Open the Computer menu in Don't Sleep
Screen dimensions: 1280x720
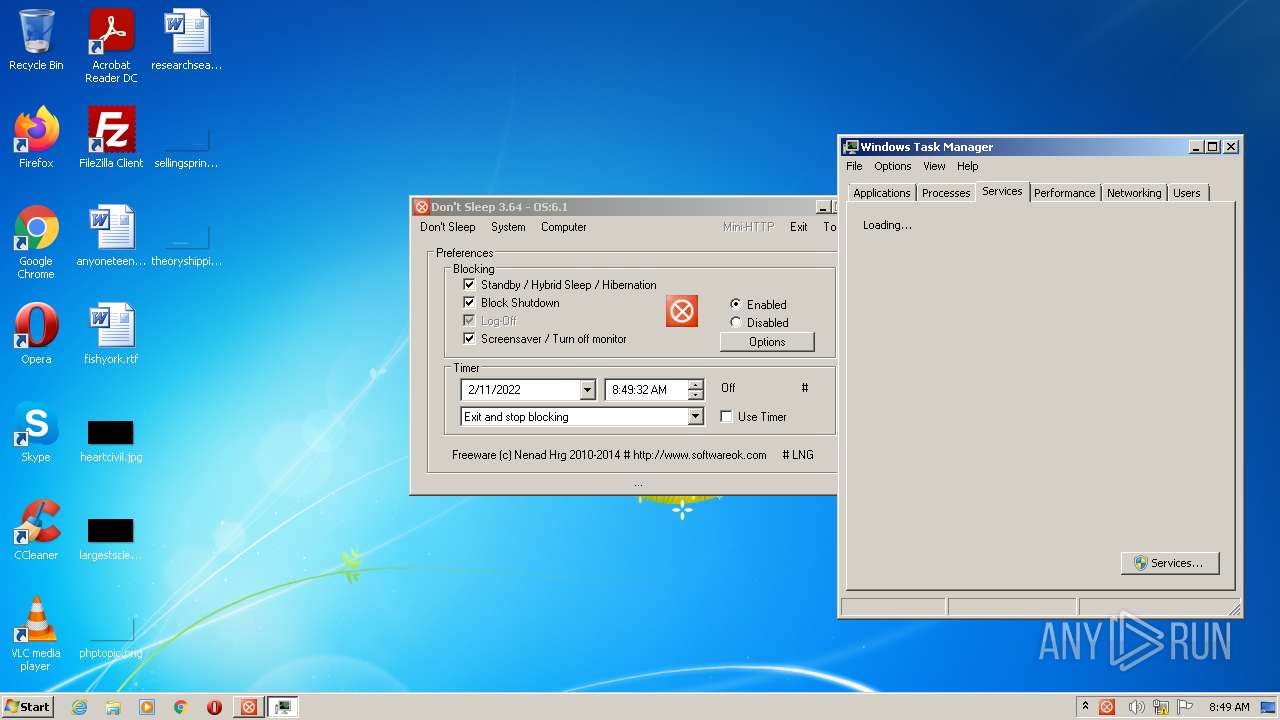coord(564,227)
